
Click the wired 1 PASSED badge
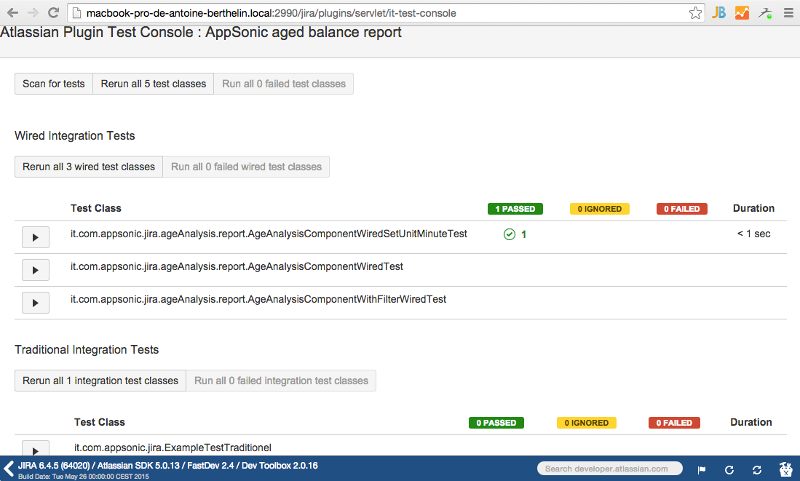click(x=515, y=209)
